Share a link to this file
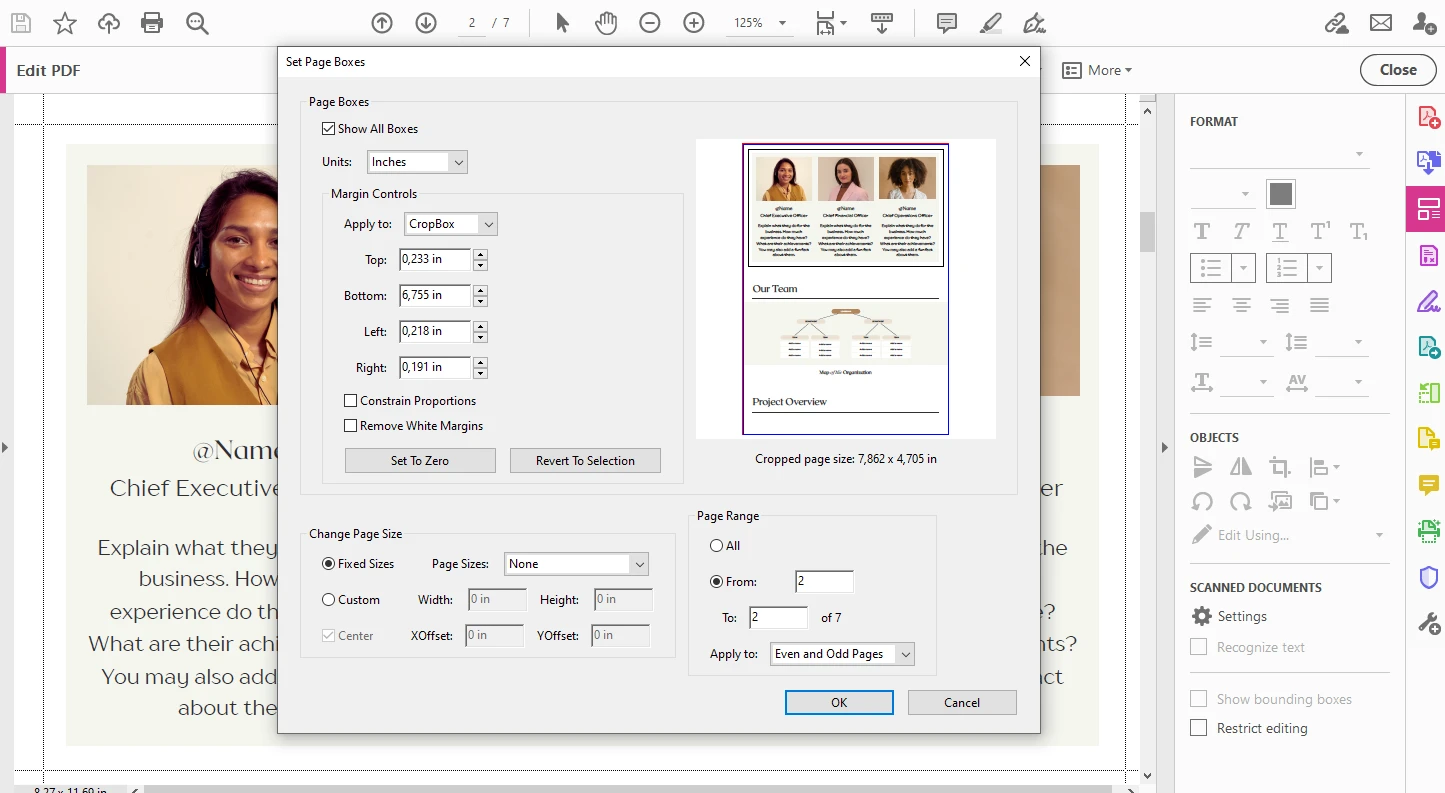Screen dimensions: 1445x793 pos(1337,23)
